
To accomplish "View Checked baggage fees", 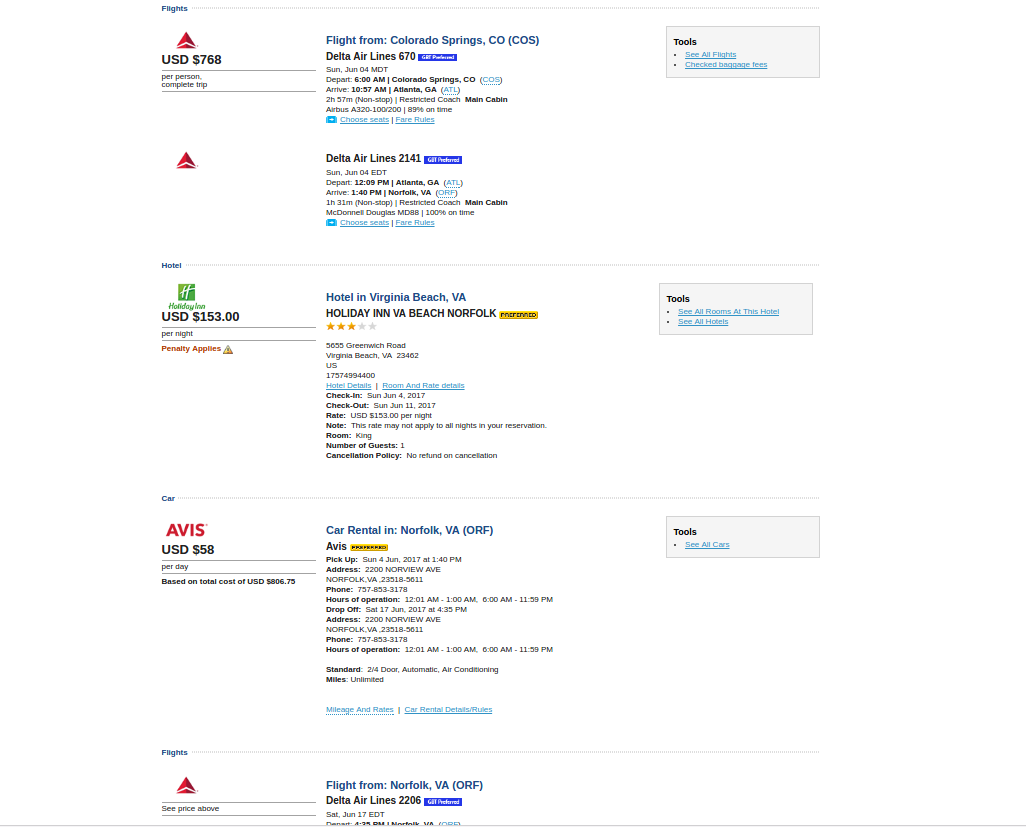I will click(726, 65).
